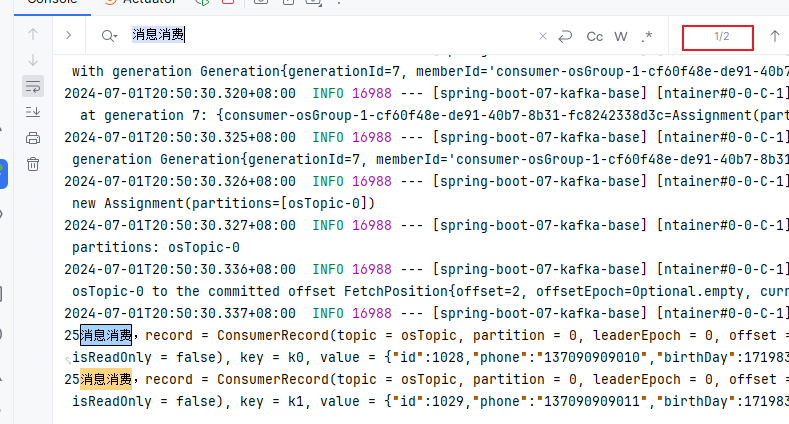
Task: Click INFO on the 30.320 log line
Action: [328, 93]
